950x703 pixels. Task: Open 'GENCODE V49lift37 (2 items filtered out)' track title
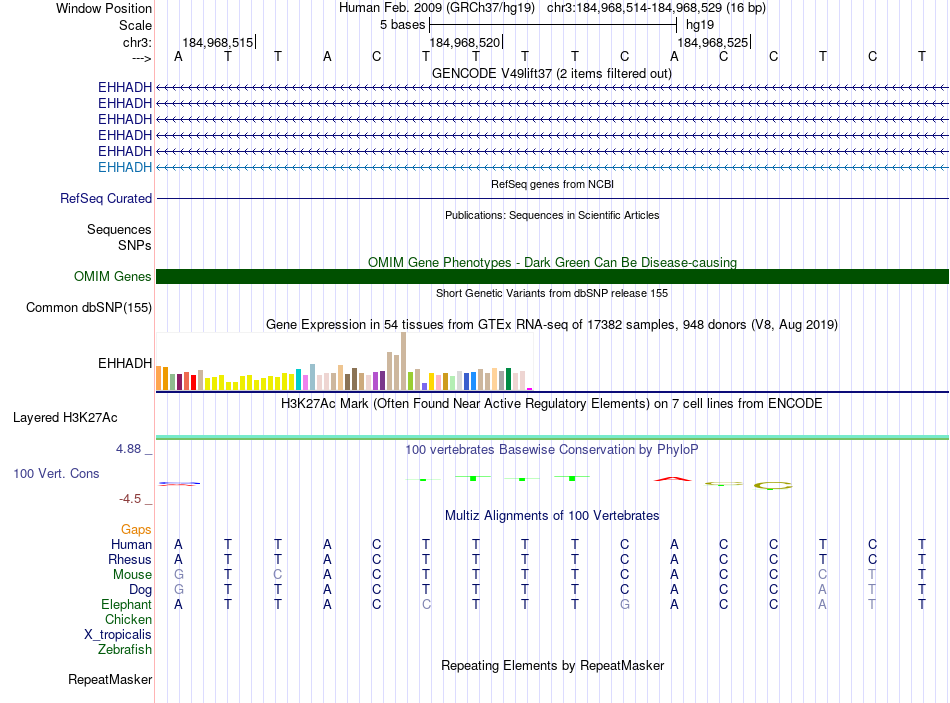[552, 73]
